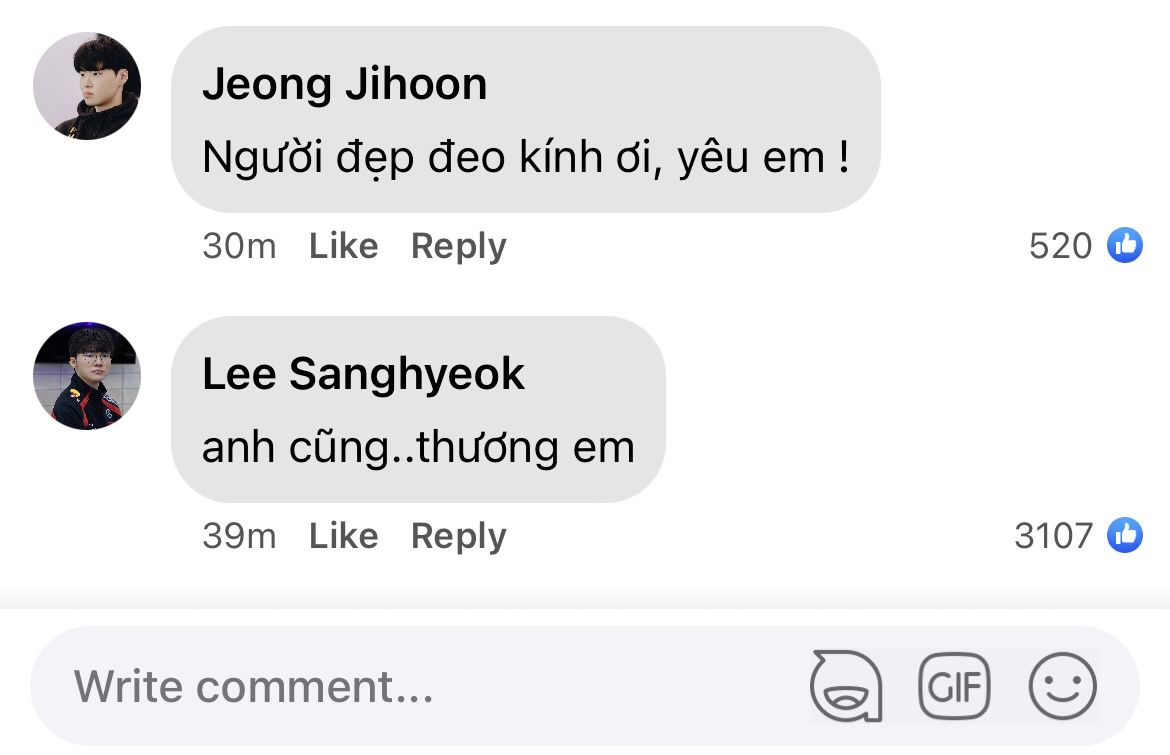Reply to Lee Sanghyeok's comment

[x=458, y=536]
